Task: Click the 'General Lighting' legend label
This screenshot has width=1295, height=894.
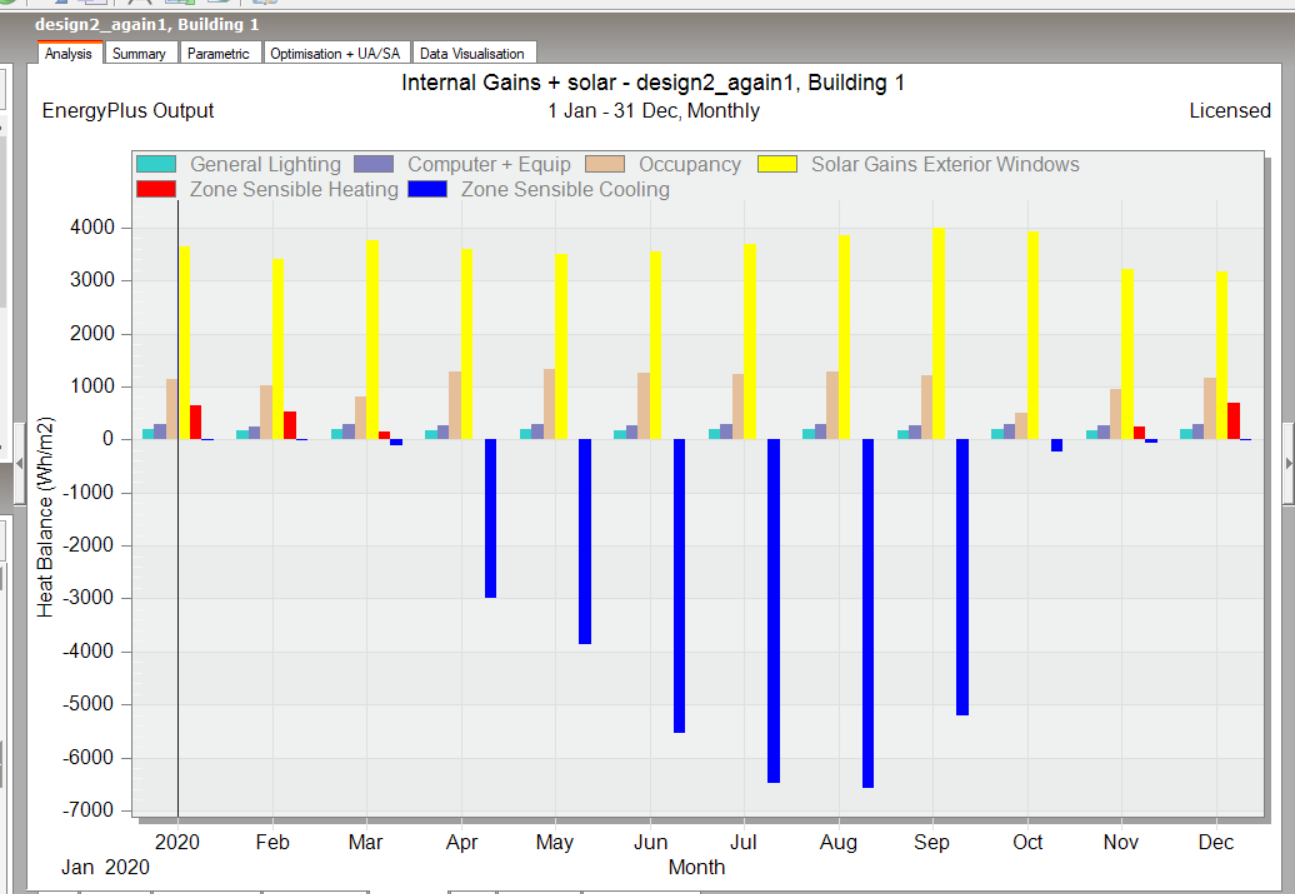Action: (x=265, y=164)
